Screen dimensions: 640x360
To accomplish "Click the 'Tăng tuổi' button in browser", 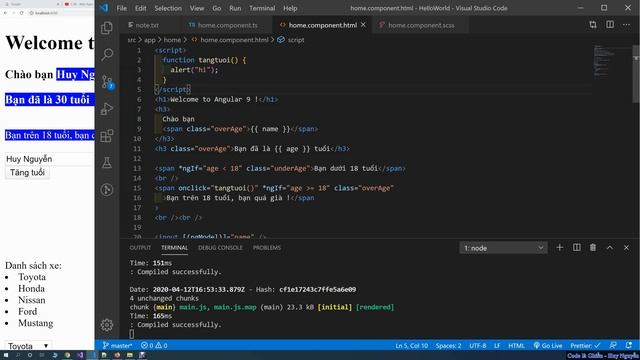I will (27, 173).
